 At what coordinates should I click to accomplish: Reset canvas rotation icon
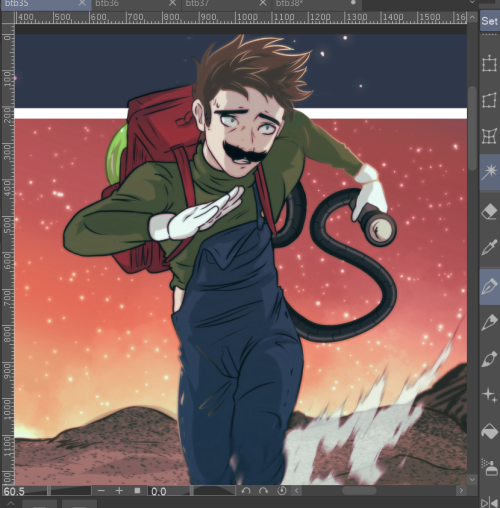tap(282, 491)
